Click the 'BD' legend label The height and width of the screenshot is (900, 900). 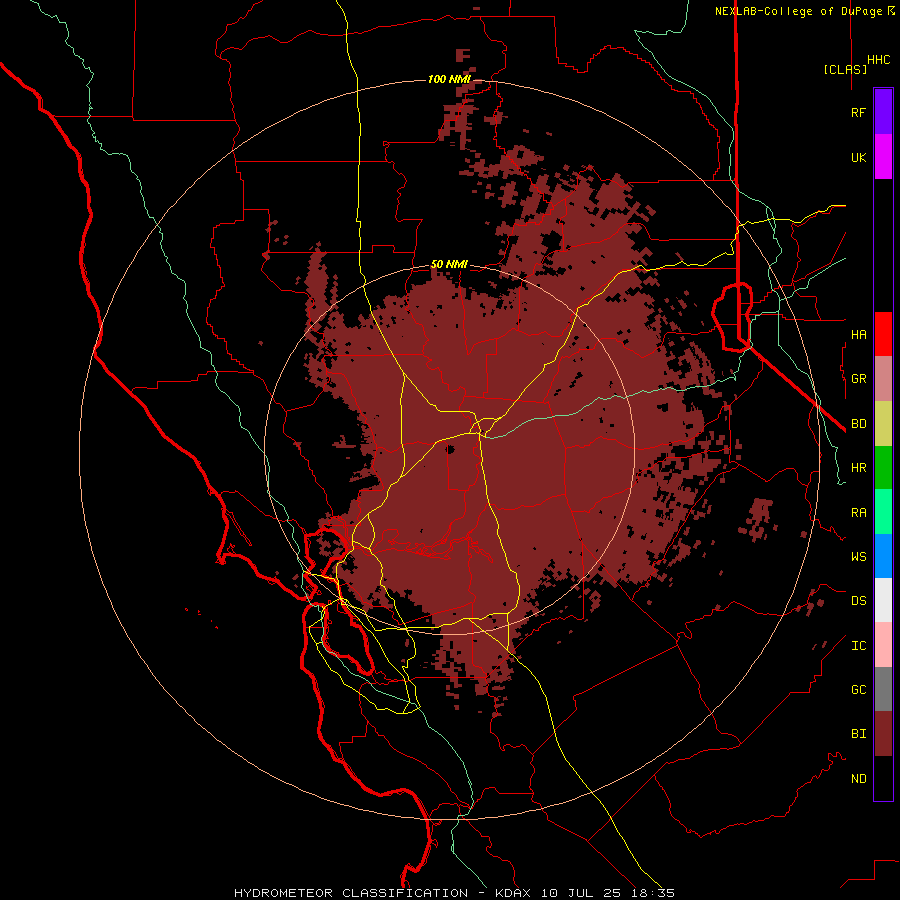[x=858, y=424]
